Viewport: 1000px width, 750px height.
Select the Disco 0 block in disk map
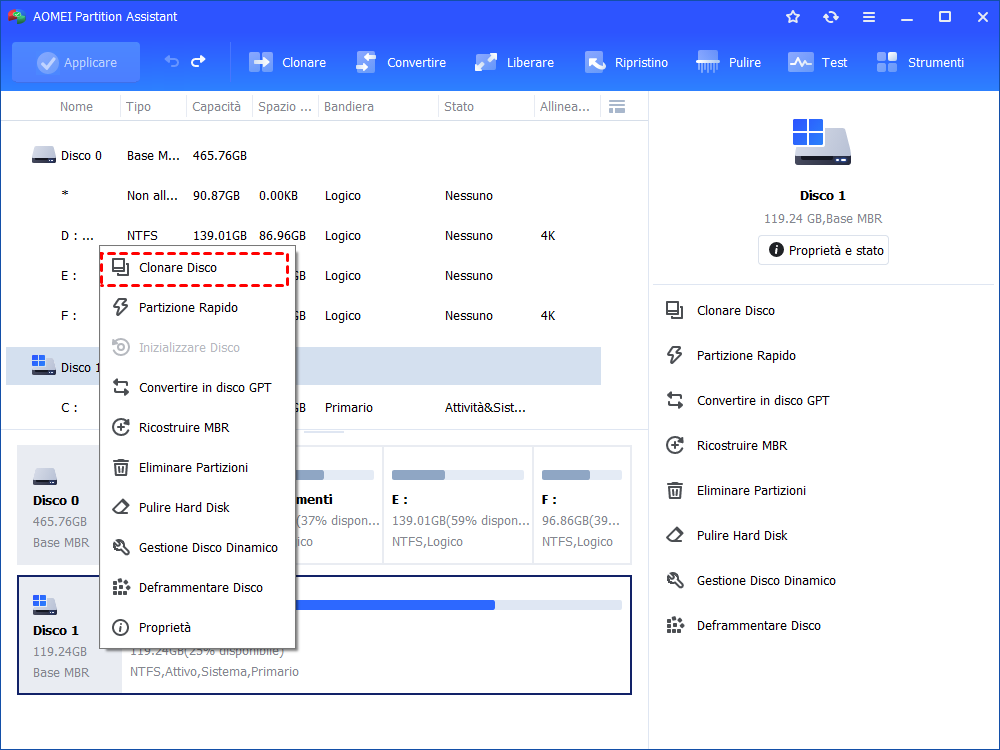coord(59,505)
